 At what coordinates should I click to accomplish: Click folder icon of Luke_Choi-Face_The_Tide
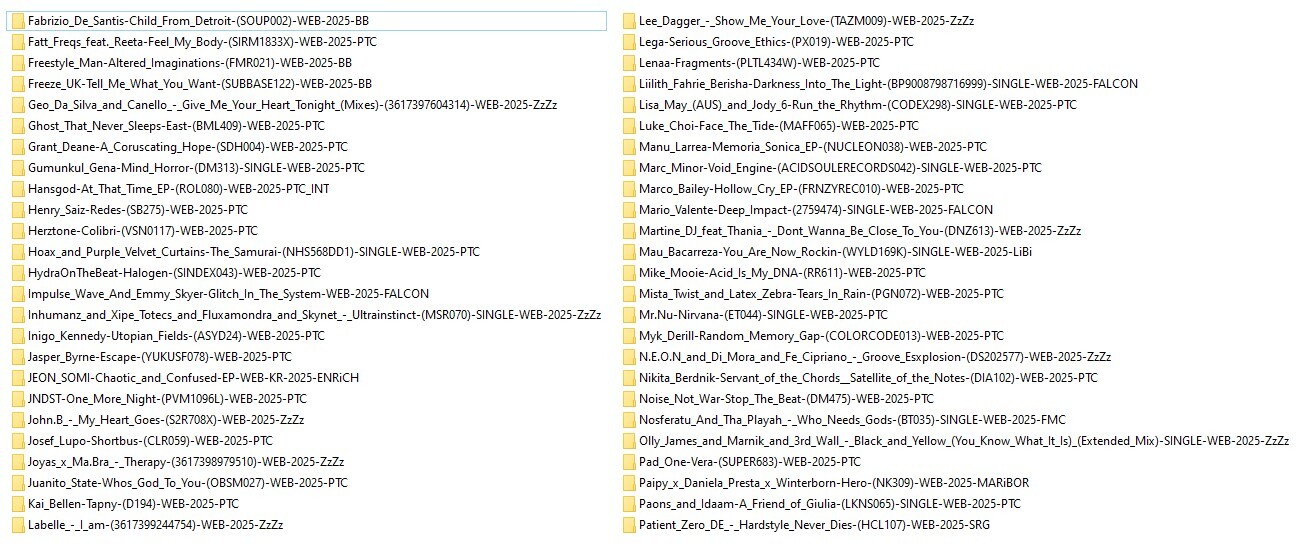pos(628,126)
